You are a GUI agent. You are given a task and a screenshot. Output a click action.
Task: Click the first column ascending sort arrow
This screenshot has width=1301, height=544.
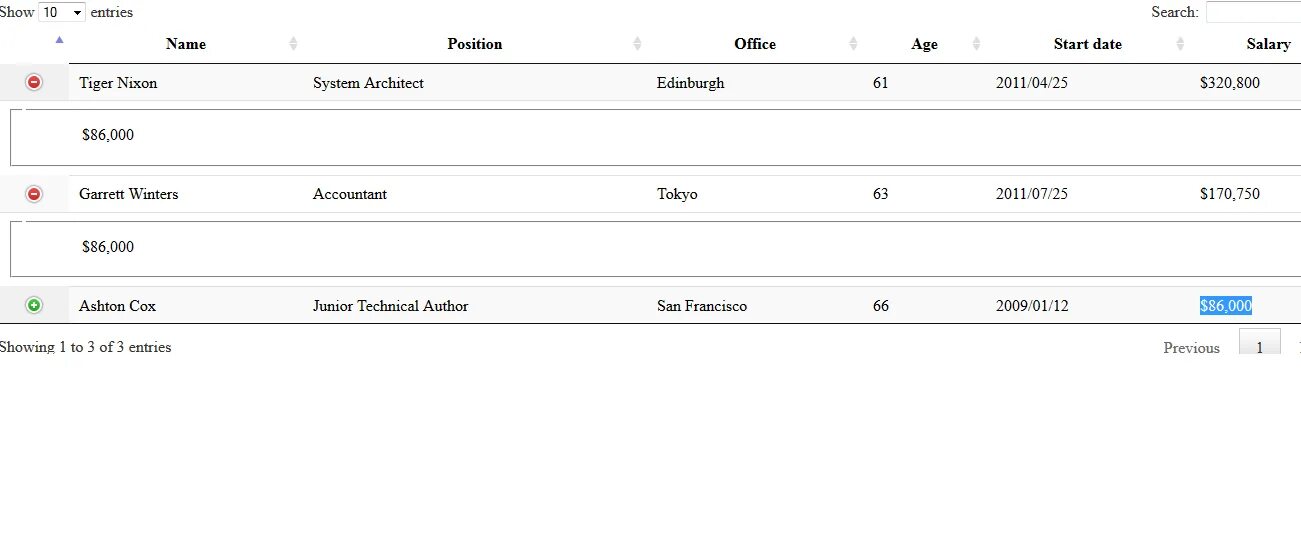click(59, 41)
